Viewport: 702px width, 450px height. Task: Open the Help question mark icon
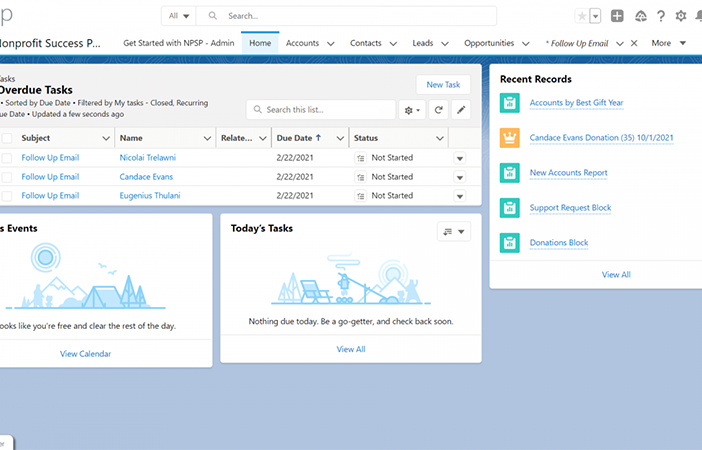[661, 16]
